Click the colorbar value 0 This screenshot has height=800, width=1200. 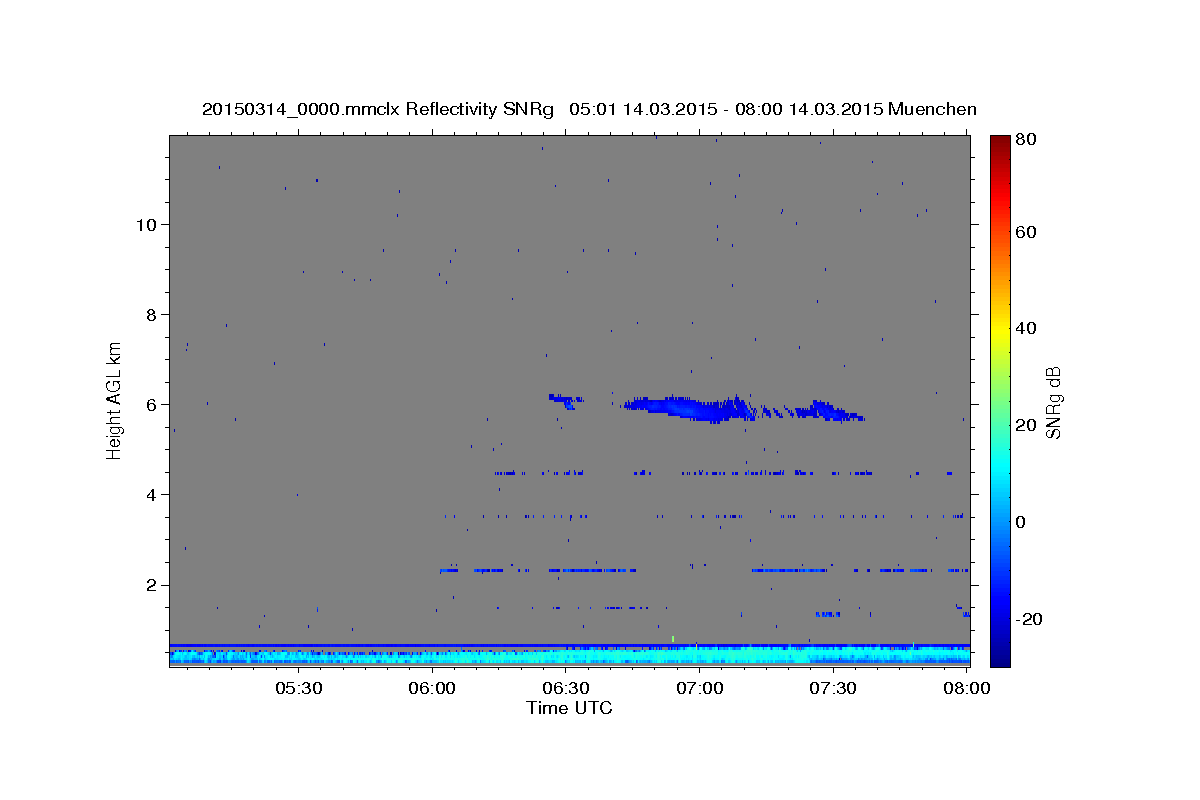click(1023, 522)
